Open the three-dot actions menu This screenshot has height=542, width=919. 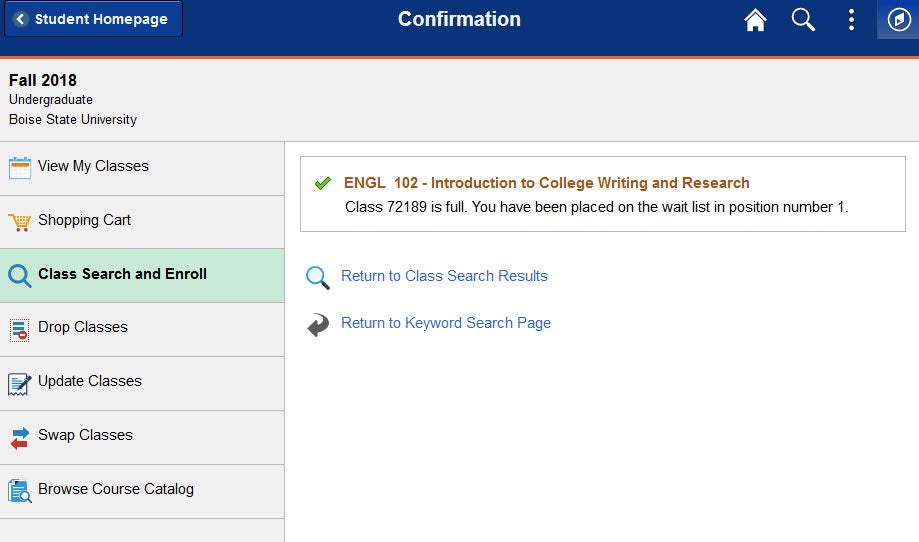(851, 19)
